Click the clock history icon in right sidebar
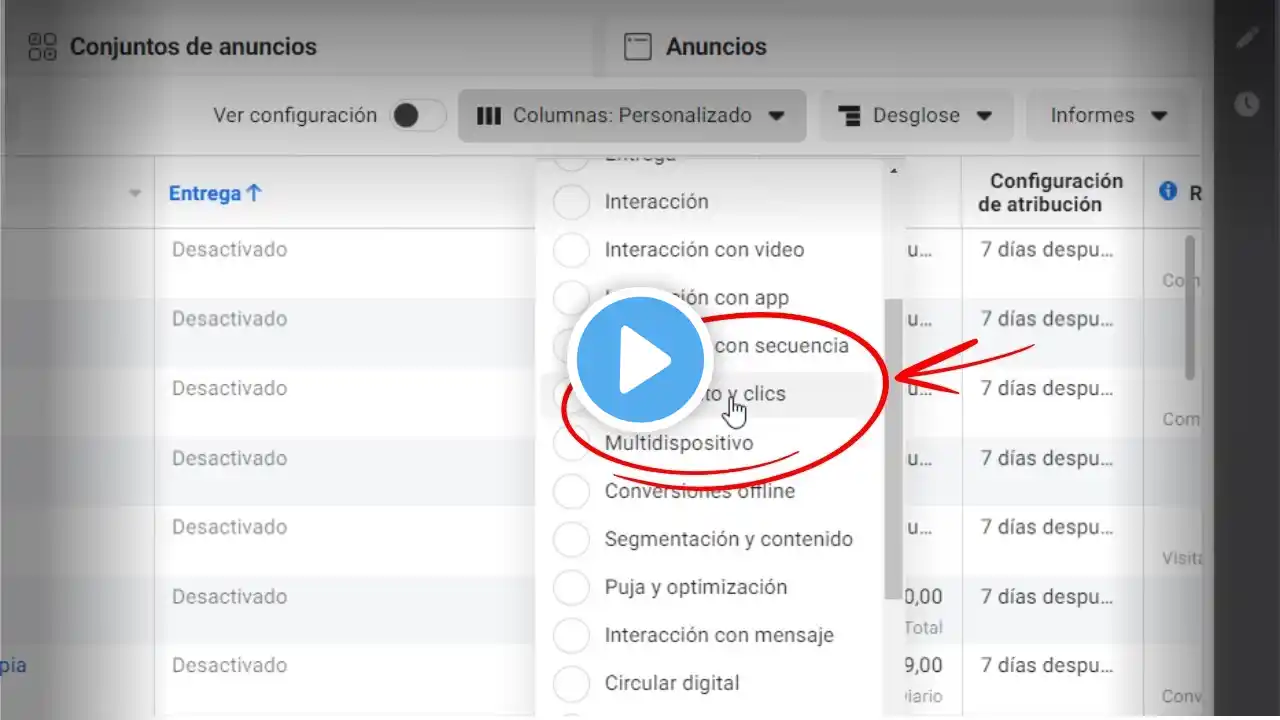The width and height of the screenshot is (1280, 720). [x=1246, y=103]
